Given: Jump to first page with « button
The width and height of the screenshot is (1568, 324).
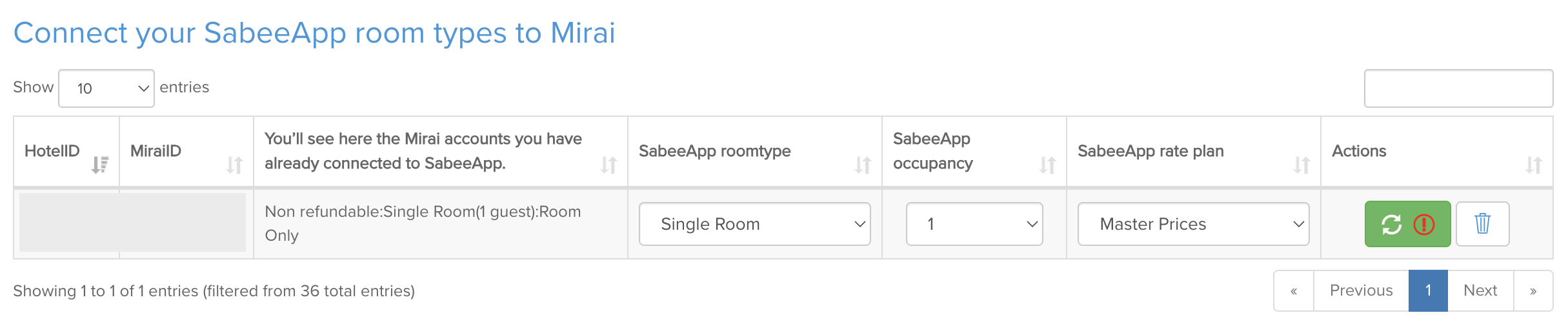Looking at the screenshot, I should coord(1294,290).
